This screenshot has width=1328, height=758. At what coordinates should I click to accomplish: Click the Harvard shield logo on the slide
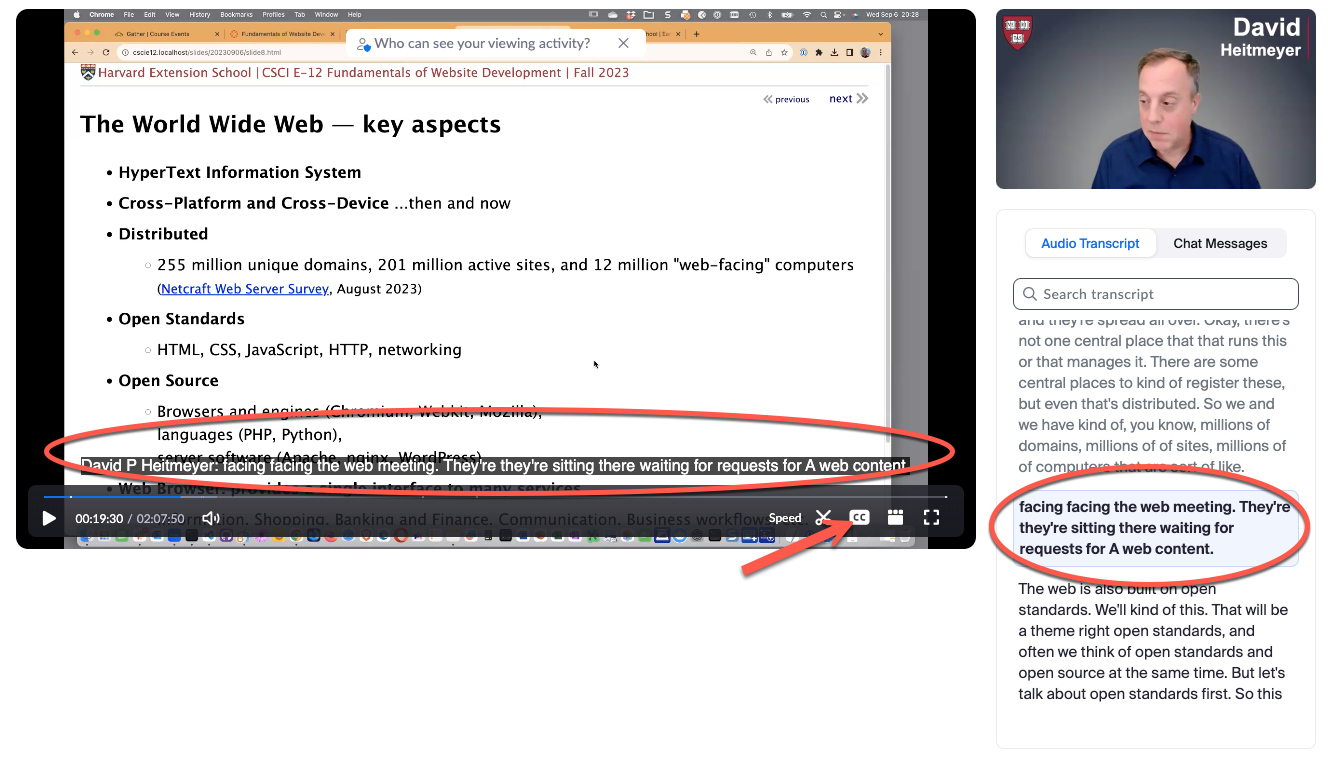point(87,71)
